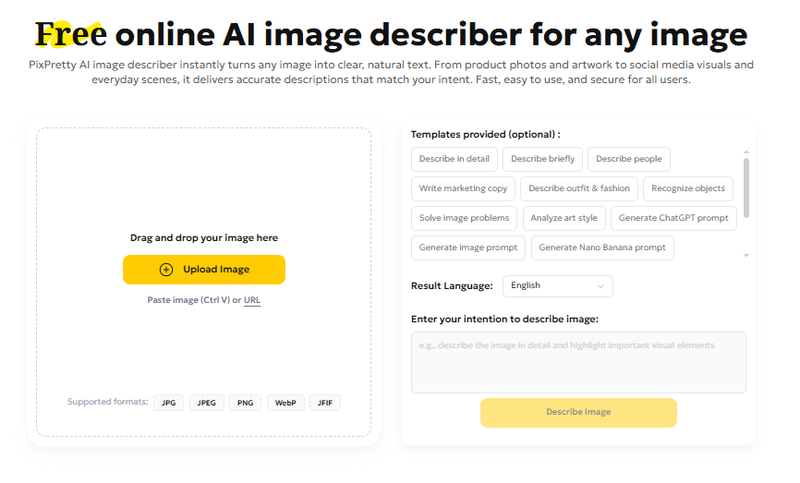
Task: Click the intention description text field
Action: pyautogui.click(x=578, y=362)
